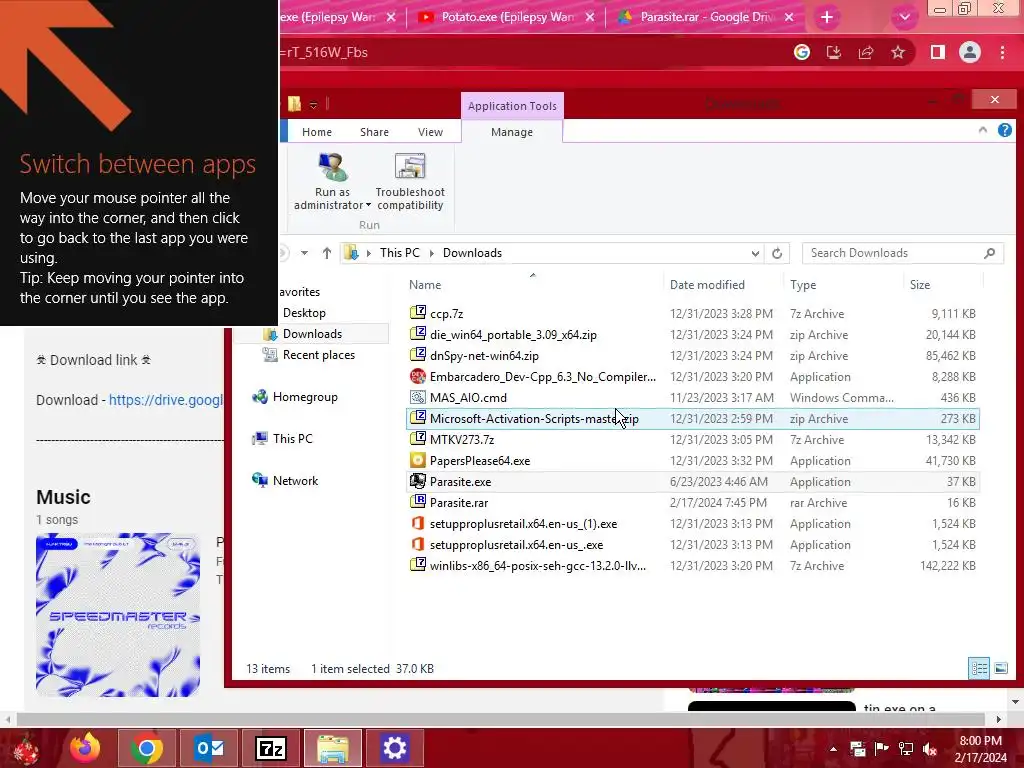Open Quick Access Toolbar customize dropdown
1024x768 pixels.
click(x=313, y=104)
